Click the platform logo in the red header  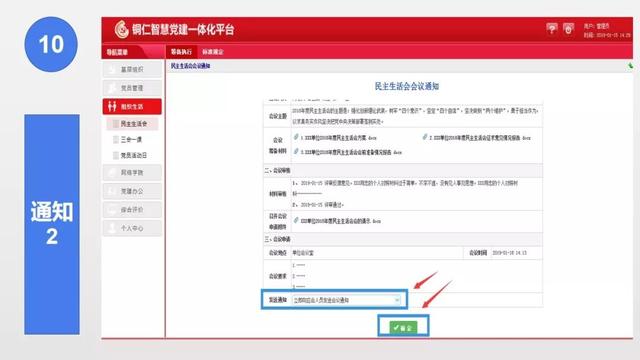[122, 29]
